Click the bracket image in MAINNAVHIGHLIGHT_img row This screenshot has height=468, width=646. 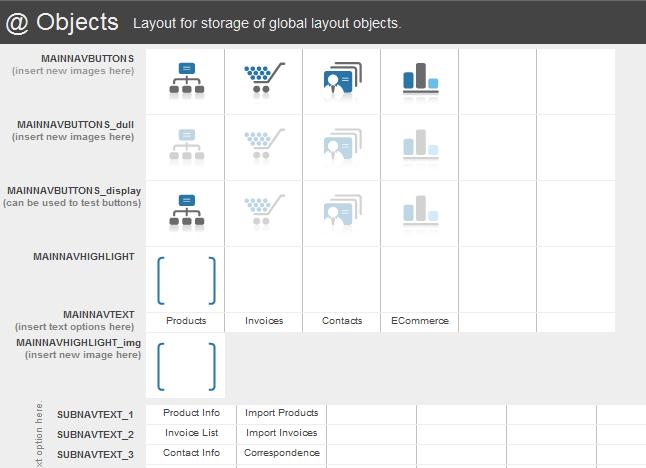tap(185, 367)
